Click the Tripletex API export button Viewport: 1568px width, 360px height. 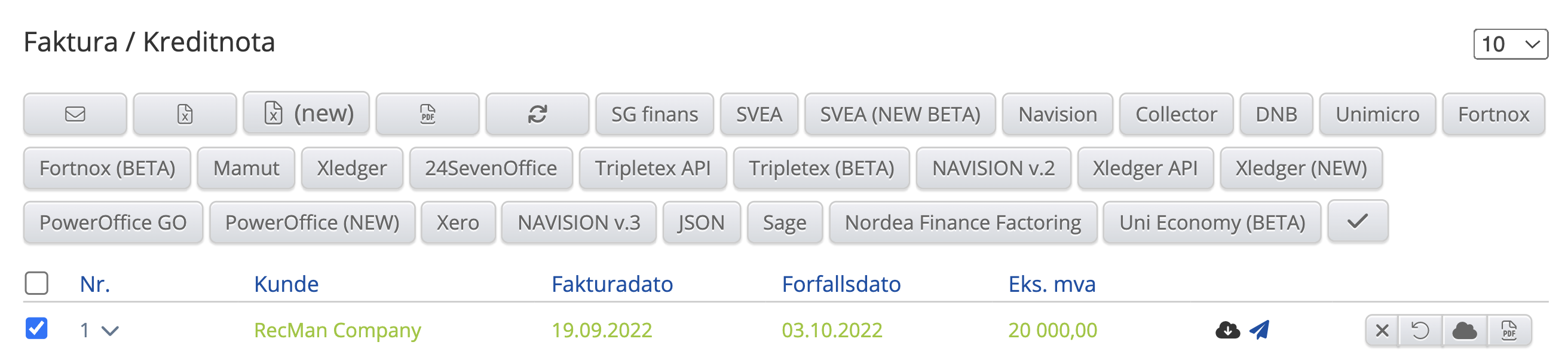click(x=653, y=168)
